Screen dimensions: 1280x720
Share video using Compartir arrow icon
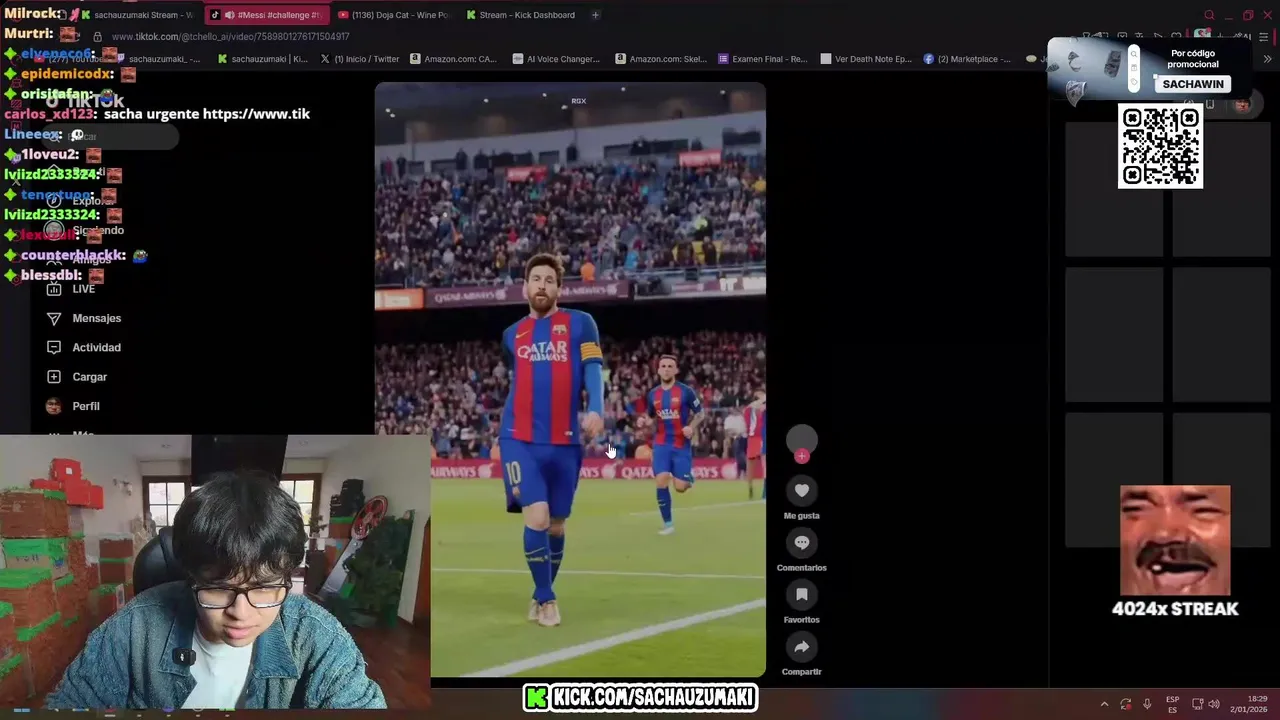(x=801, y=646)
